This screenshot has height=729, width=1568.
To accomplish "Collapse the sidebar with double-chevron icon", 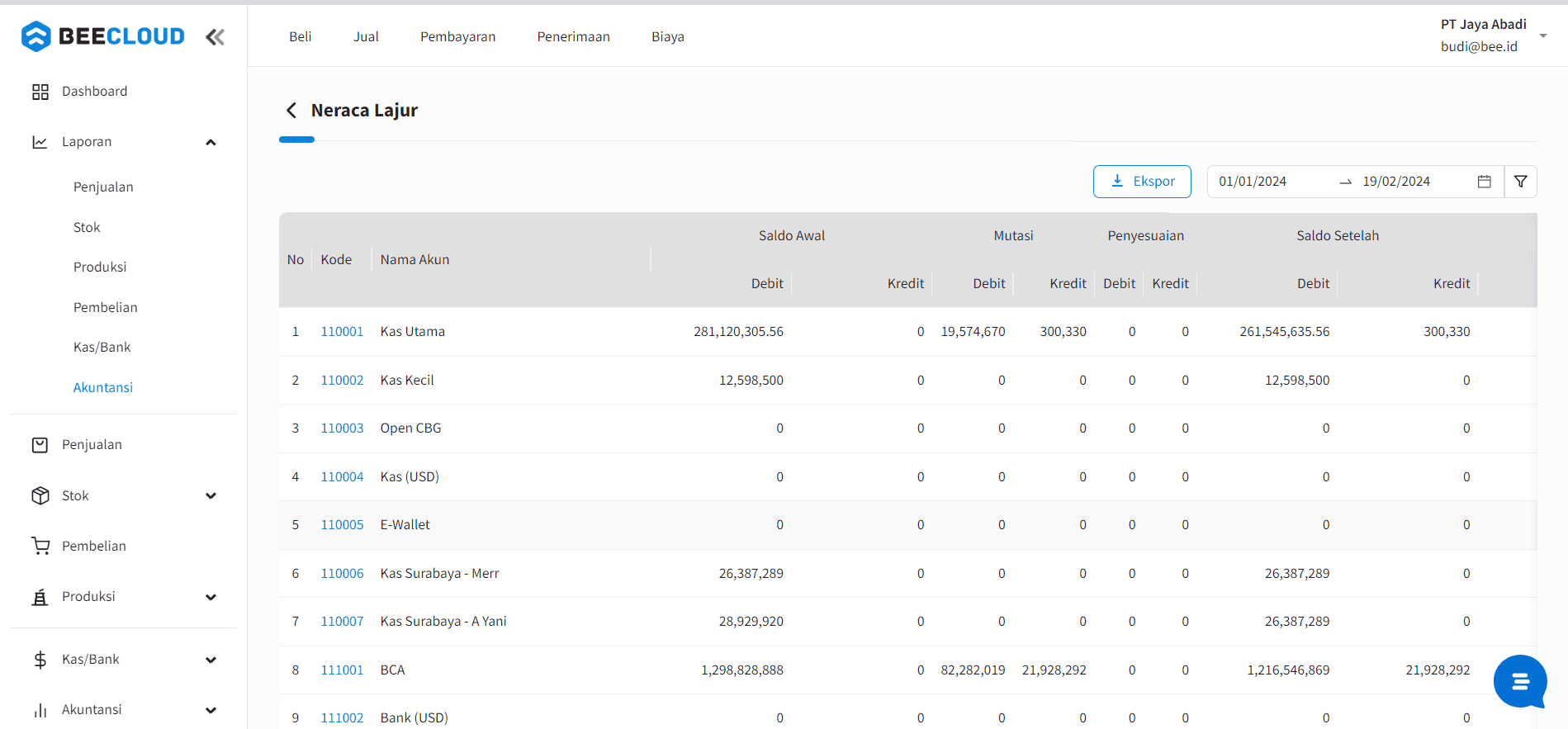I will (x=215, y=36).
